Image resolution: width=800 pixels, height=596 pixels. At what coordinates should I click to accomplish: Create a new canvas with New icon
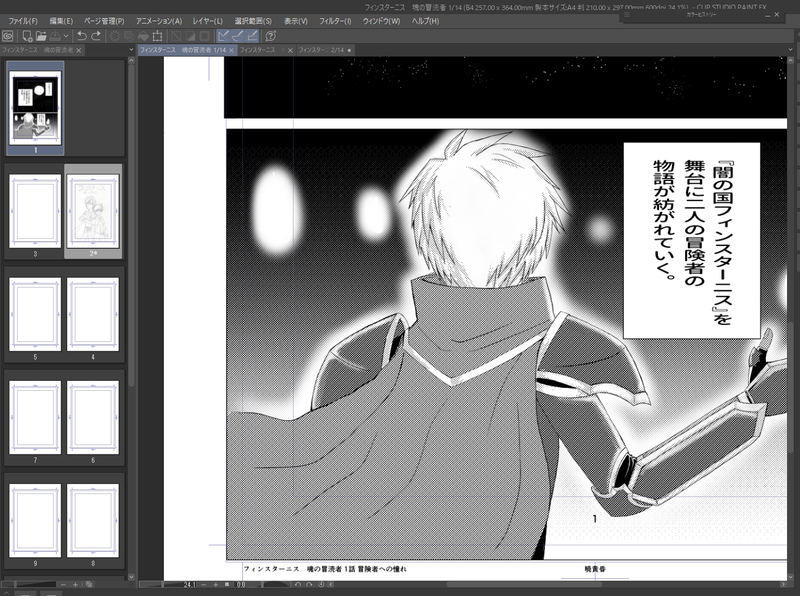click(x=27, y=36)
